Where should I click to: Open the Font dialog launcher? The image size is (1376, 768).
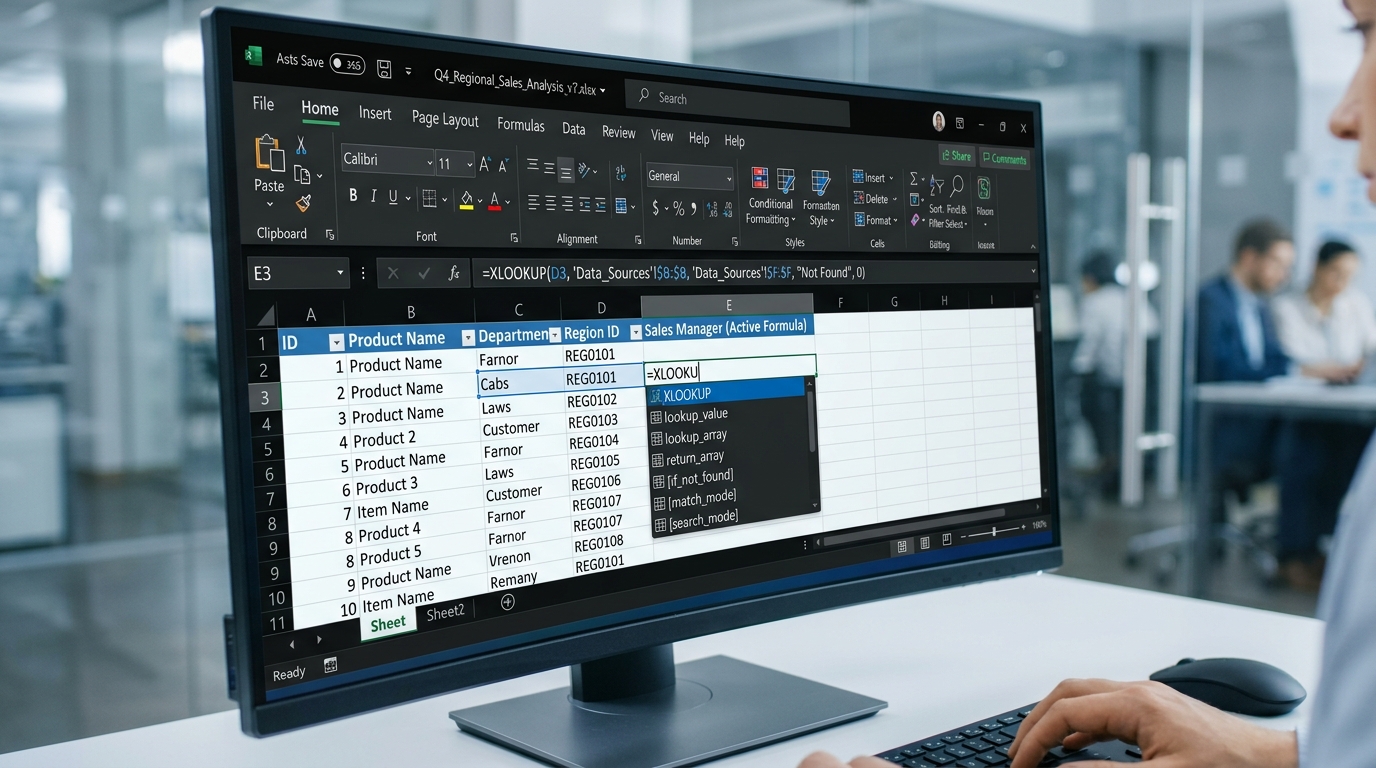(x=514, y=238)
